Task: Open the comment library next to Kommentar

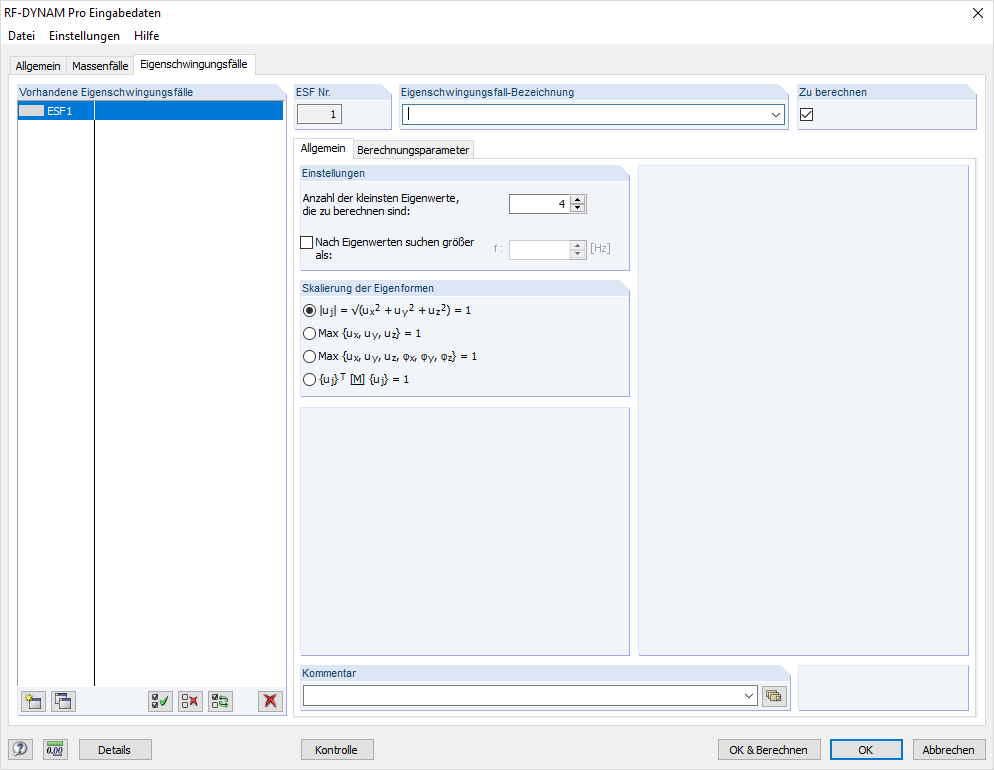Action: (774, 695)
